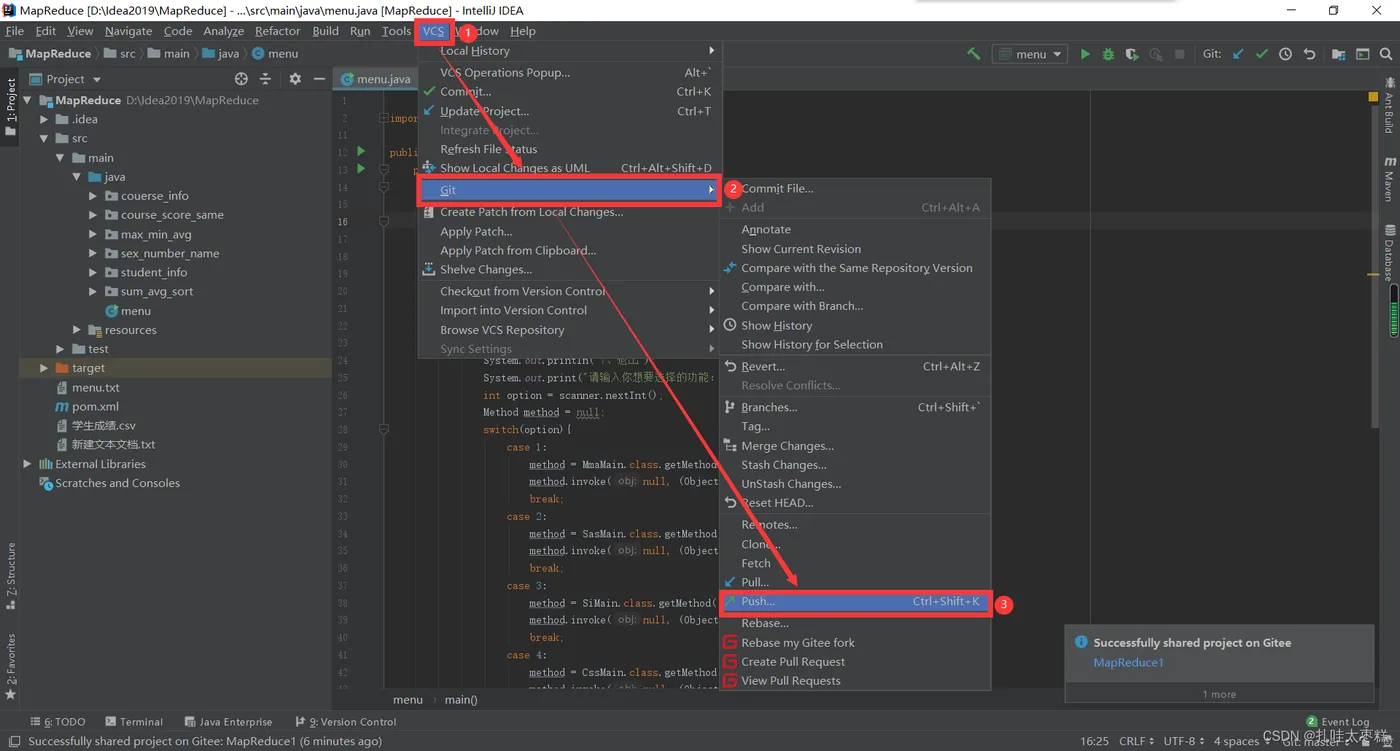Click the collapse all icon in Project panel
The width and height of the screenshot is (1400, 751).
pyautogui.click(x=265, y=79)
